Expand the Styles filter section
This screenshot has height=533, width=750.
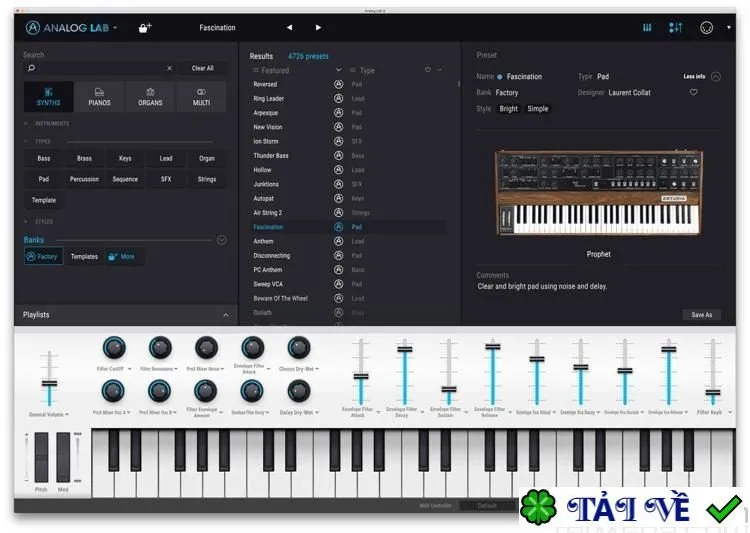[x=26, y=222]
